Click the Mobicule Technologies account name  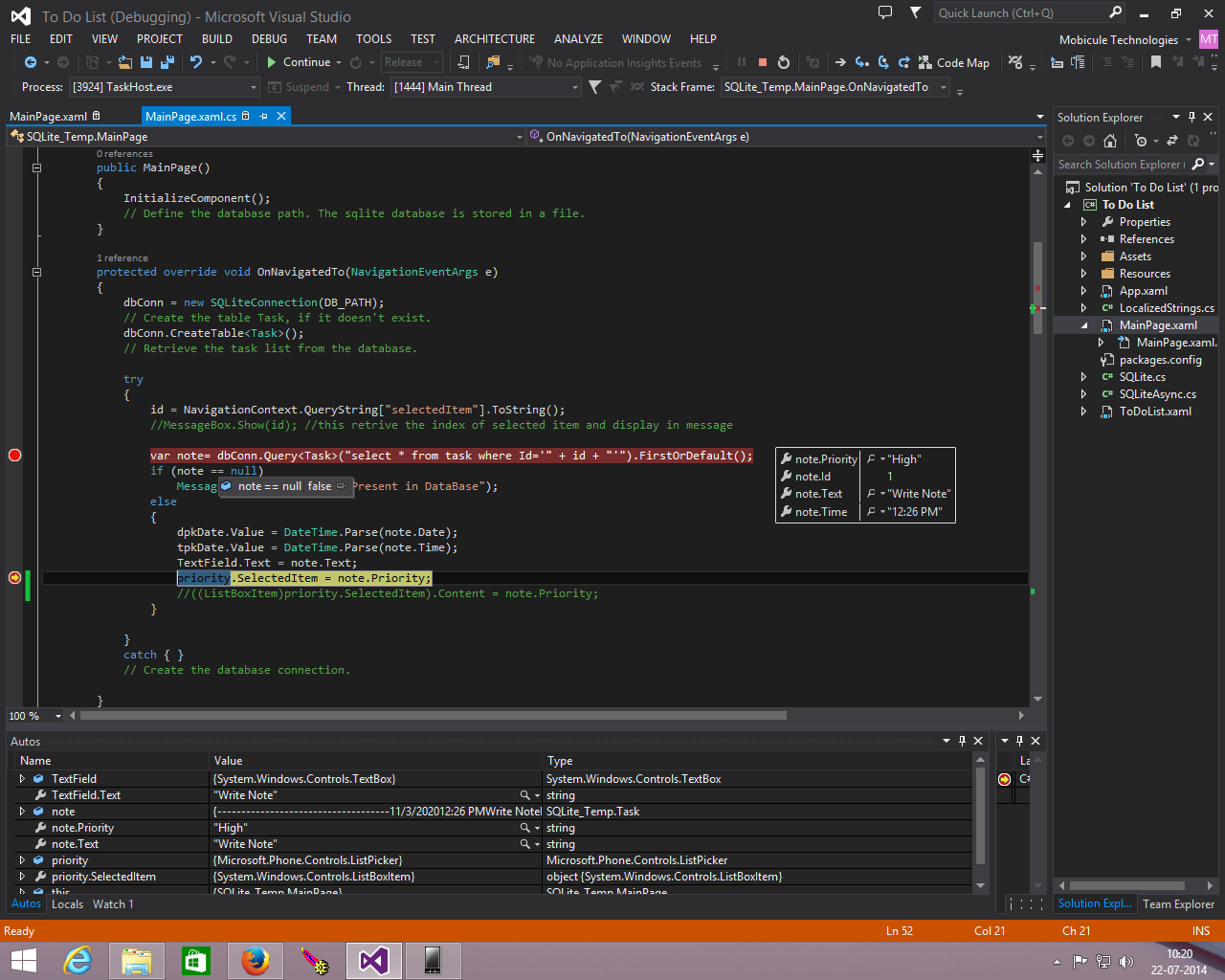tap(1118, 40)
